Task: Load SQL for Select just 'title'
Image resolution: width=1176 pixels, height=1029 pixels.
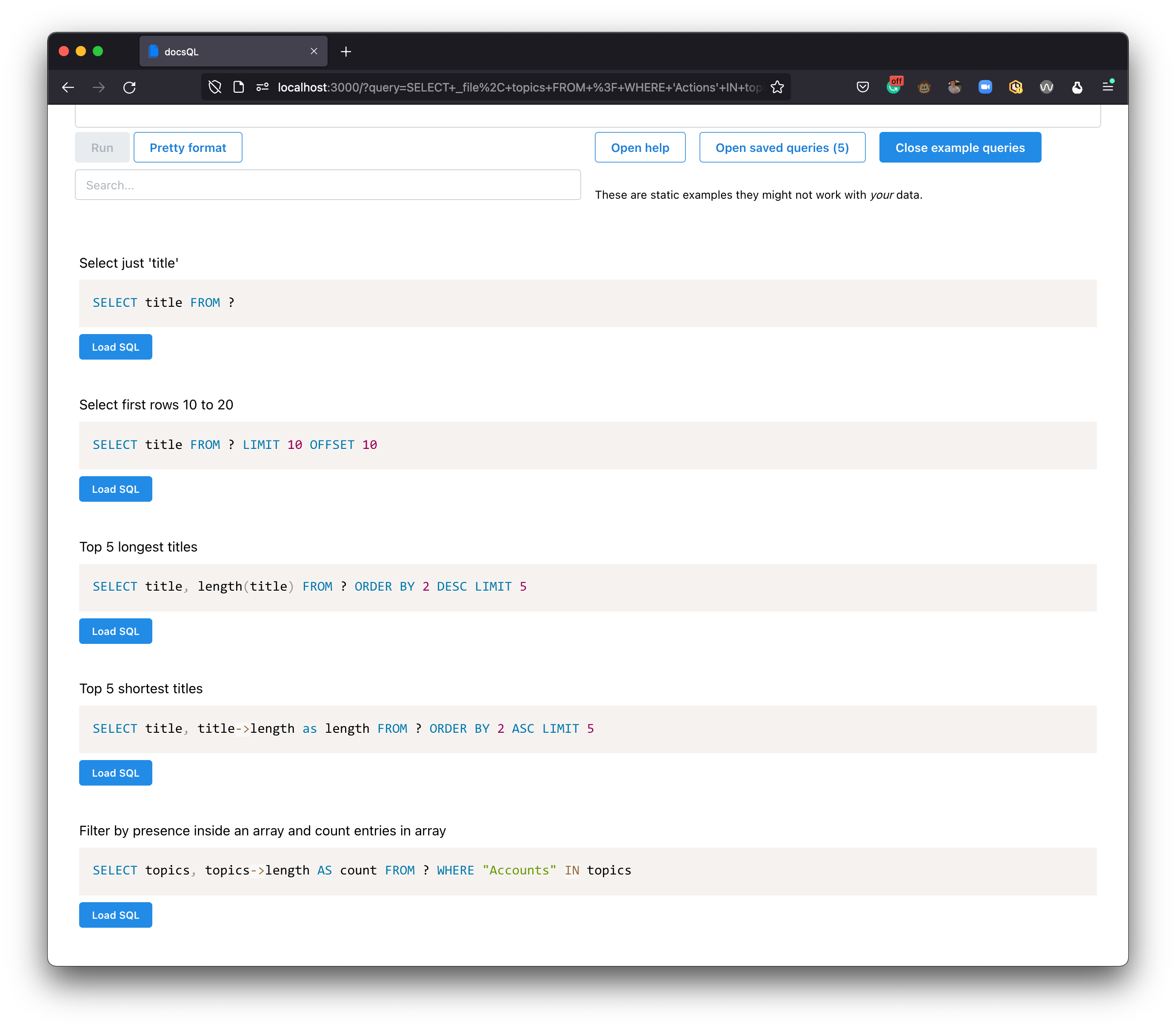Action: pyautogui.click(x=115, y=347)
